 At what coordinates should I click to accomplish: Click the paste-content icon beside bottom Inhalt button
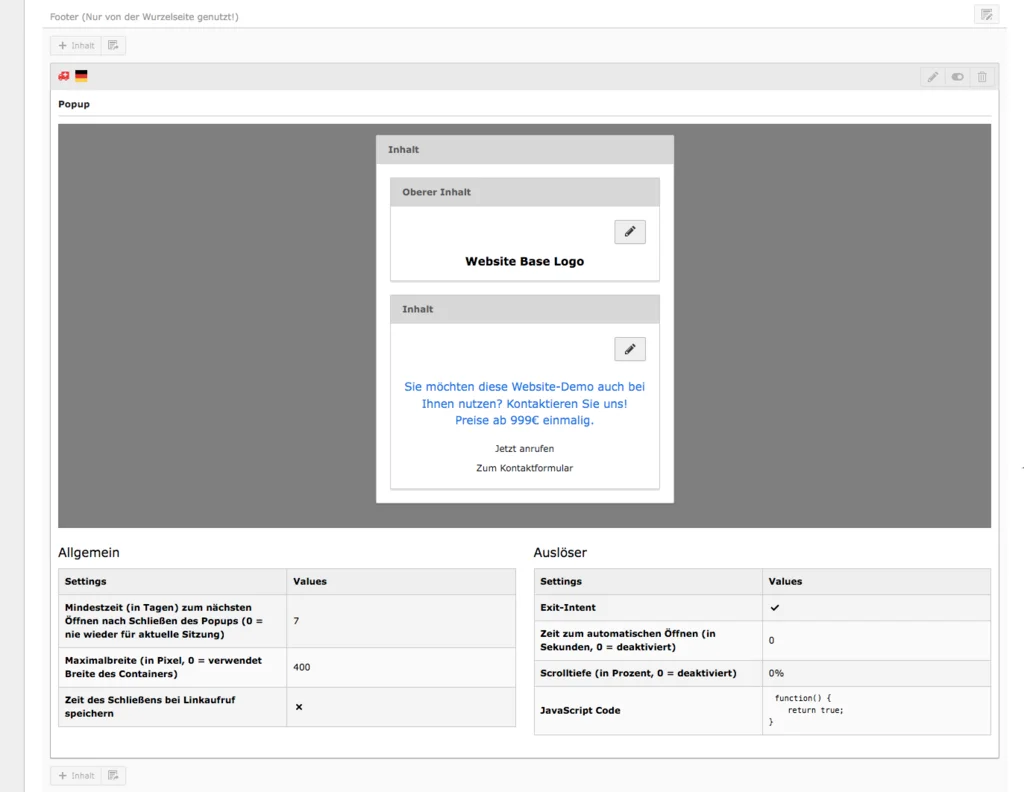113,775
